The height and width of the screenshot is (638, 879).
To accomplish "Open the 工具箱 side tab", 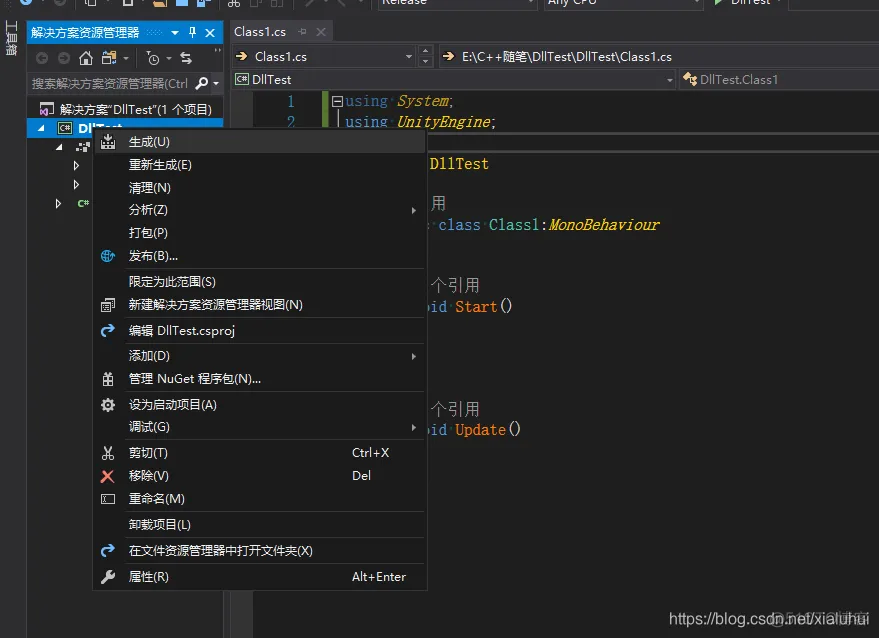I will click(x=12, y=39).
